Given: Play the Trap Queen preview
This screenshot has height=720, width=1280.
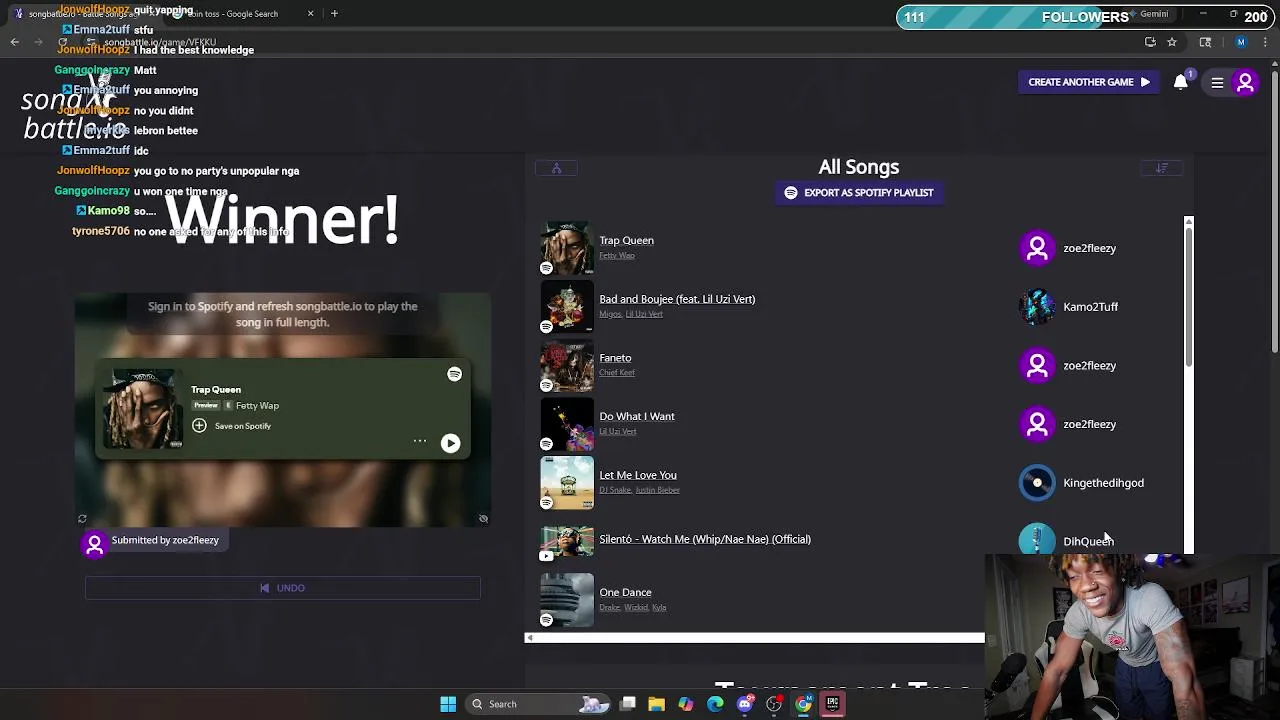Looking at the screenshot, I should 450,443.
